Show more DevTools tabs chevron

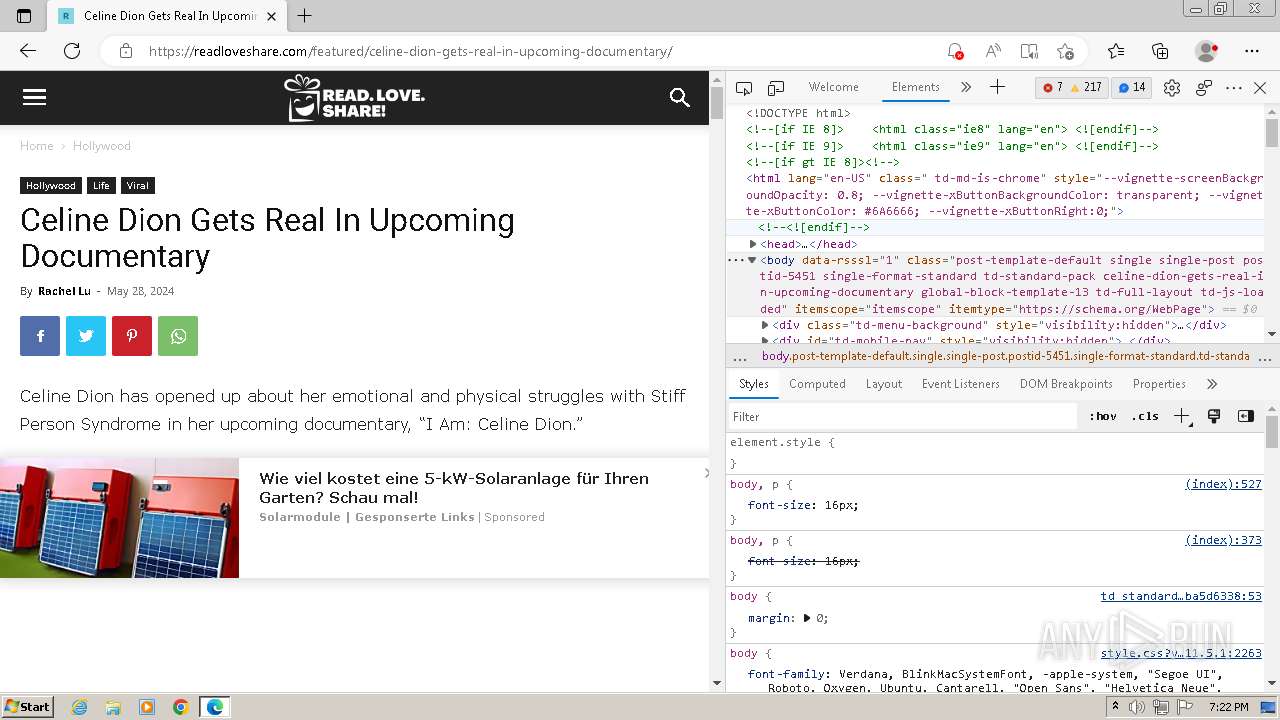pyautogui.click(x=966, y=87)
